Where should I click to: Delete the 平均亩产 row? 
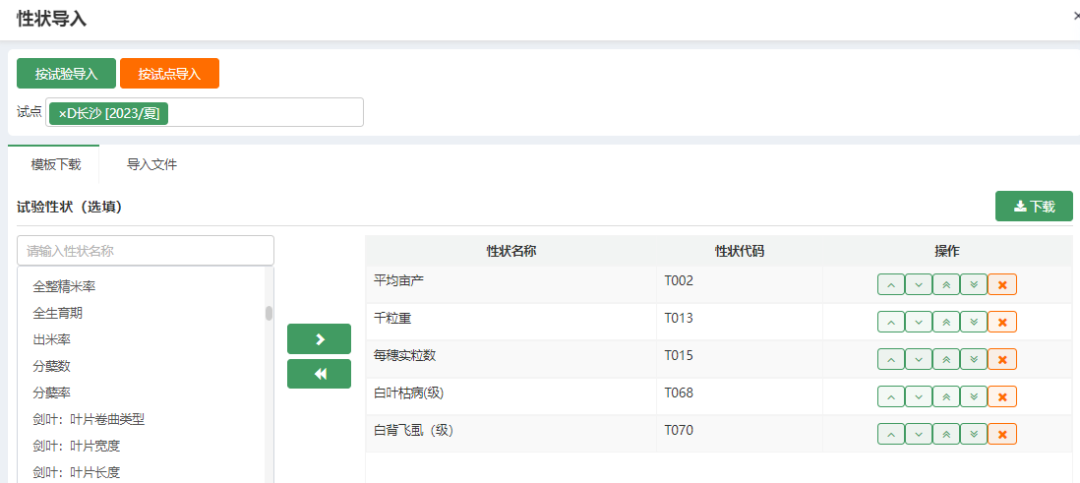click(1002, 285)
